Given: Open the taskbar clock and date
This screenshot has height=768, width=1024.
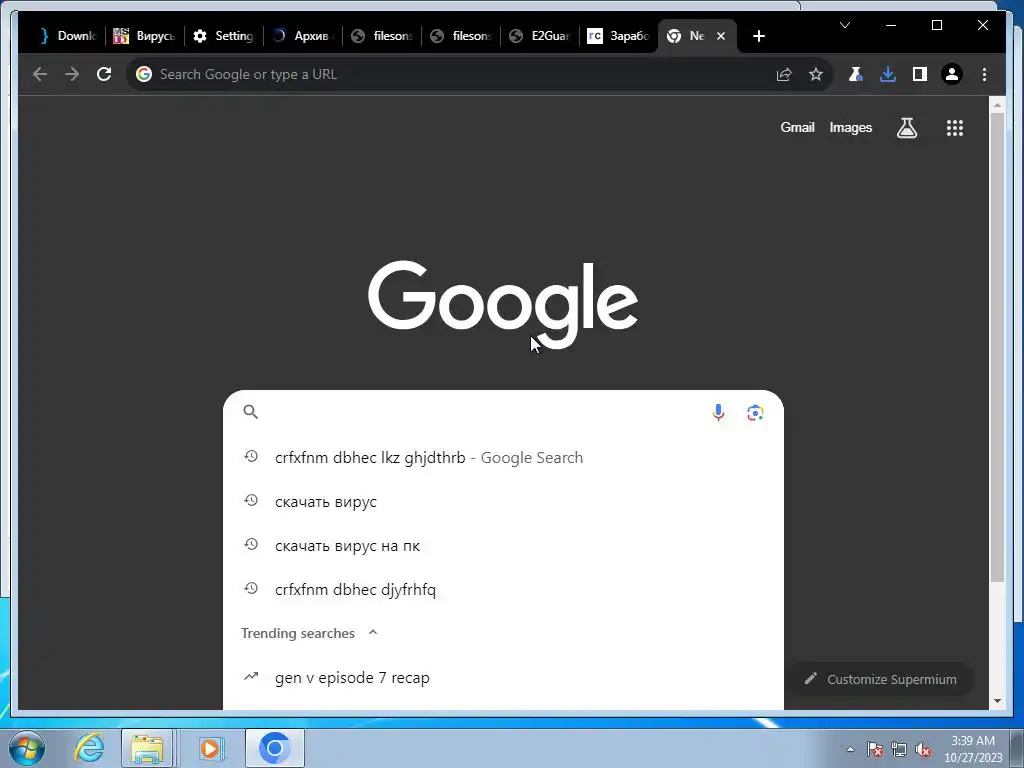Looking at the screenshot, I should pos(973,749).
